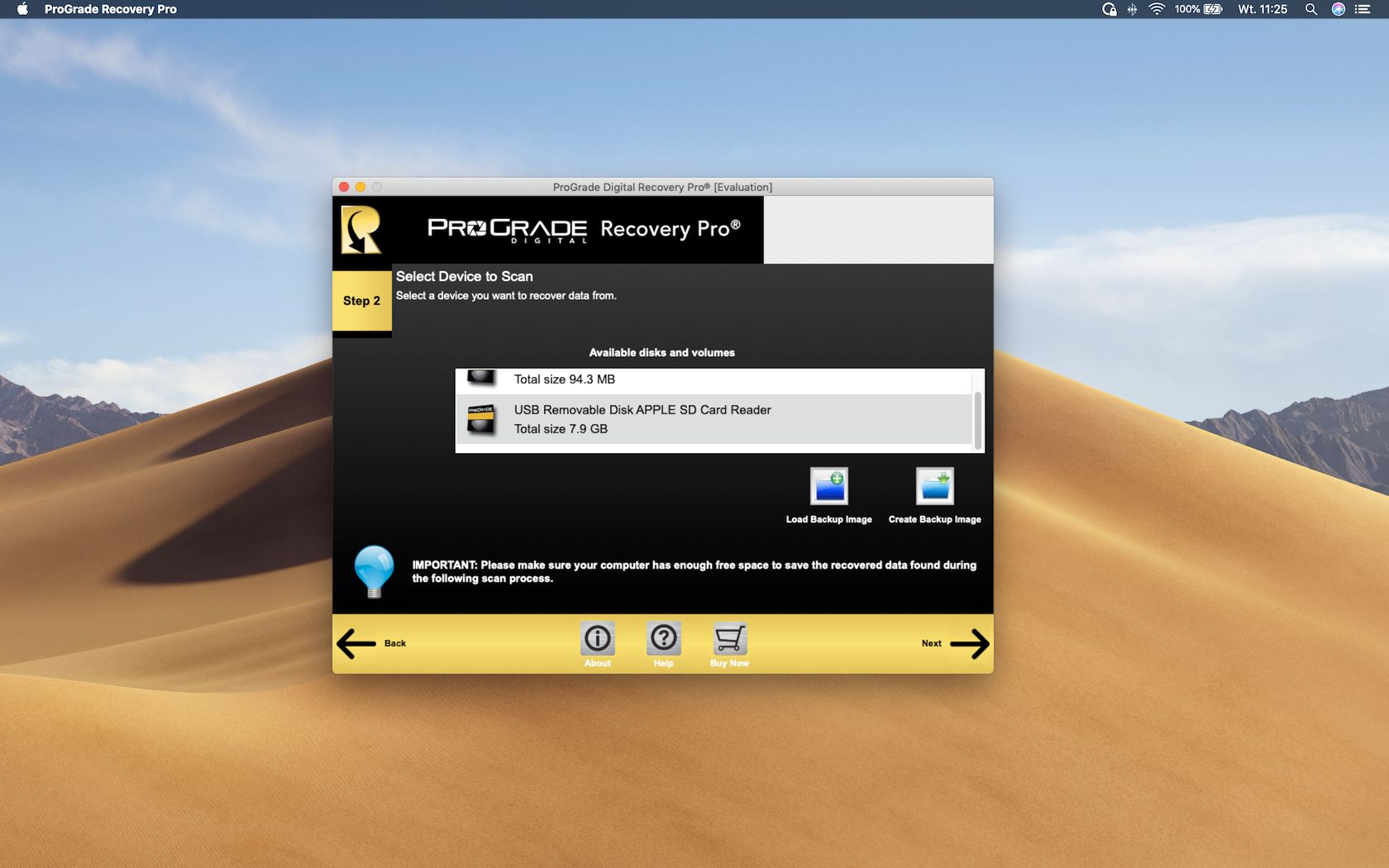
Task: Open the ProGrade Recovery Pro menu
Action: (110, 9)
